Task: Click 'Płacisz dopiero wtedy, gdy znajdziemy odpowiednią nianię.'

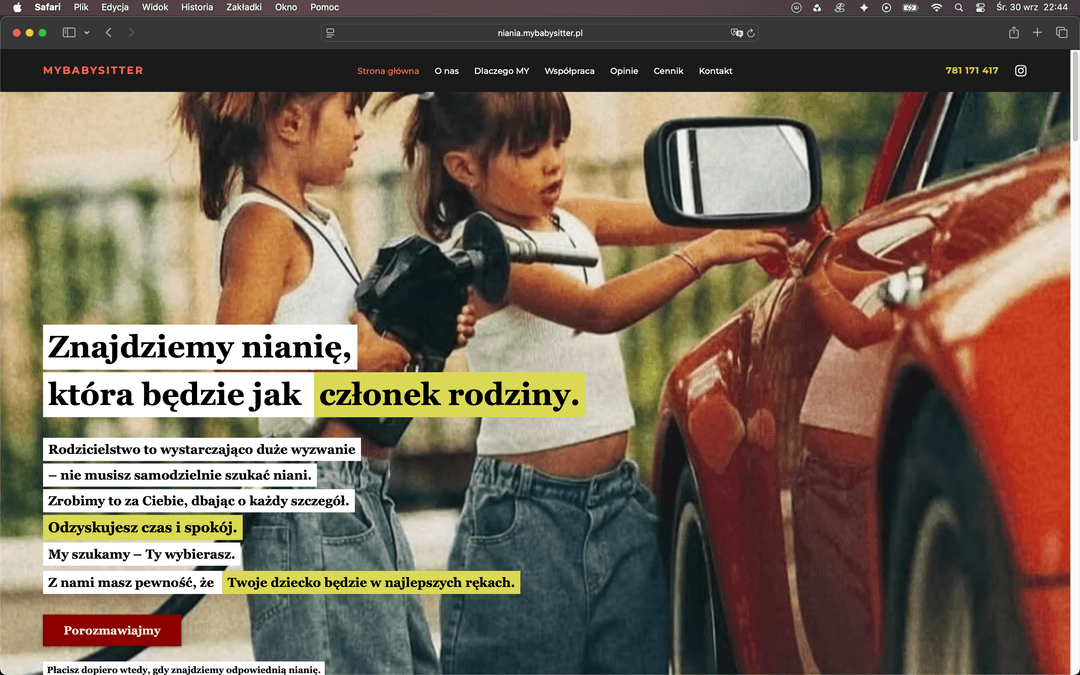Action: pyautogui.click(x=184, y=669)
